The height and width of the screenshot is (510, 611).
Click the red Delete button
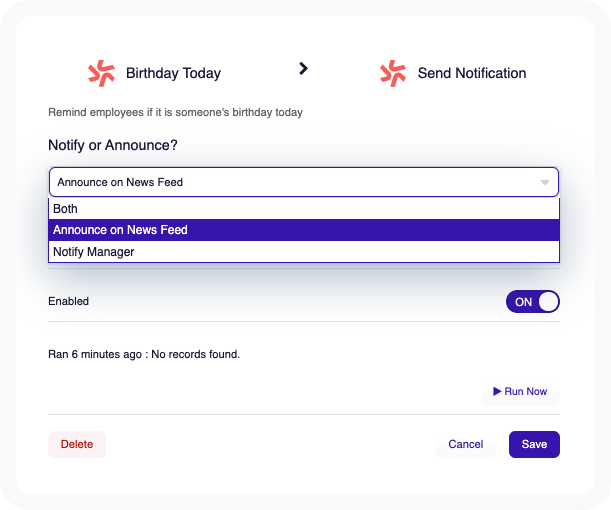[77, 444]
